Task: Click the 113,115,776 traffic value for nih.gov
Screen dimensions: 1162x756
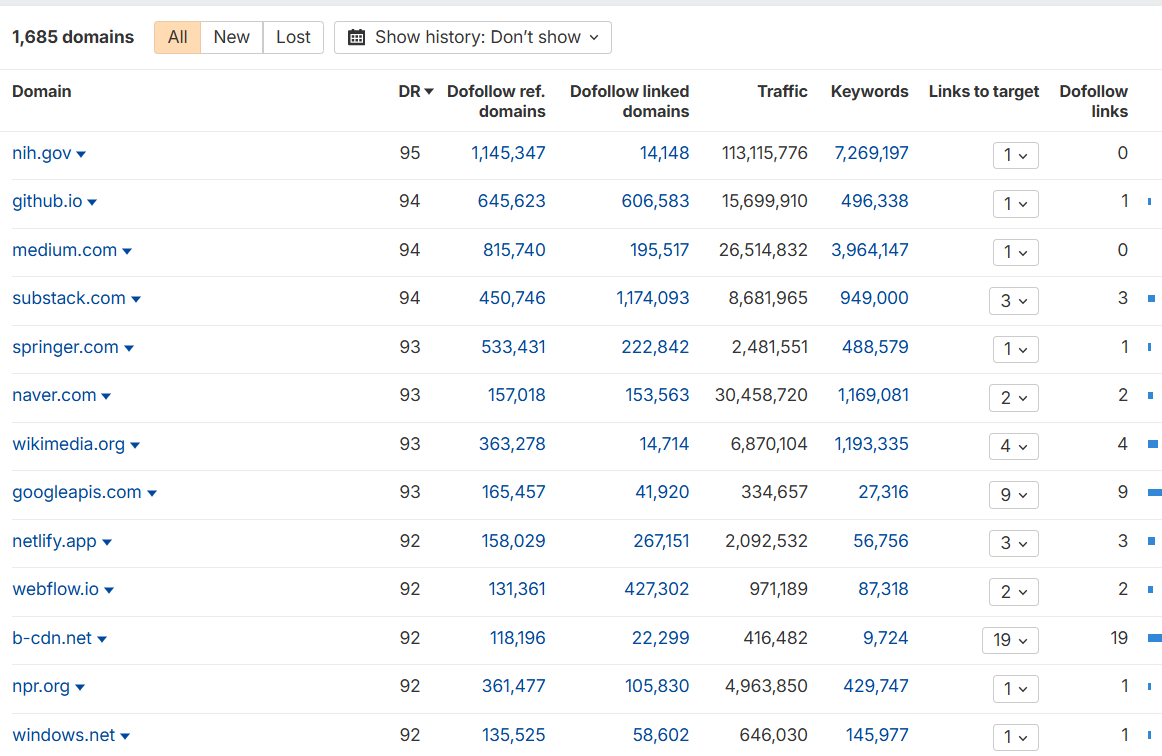Action: tap(765, 153)
